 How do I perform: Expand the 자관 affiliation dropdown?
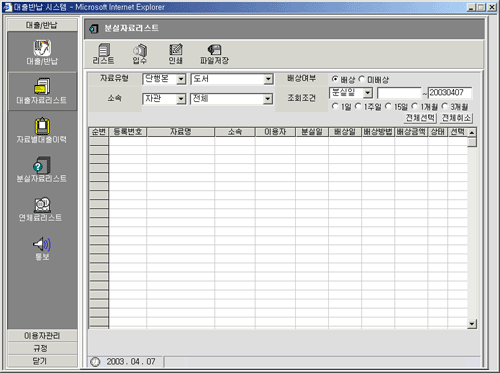coord(181,99)
